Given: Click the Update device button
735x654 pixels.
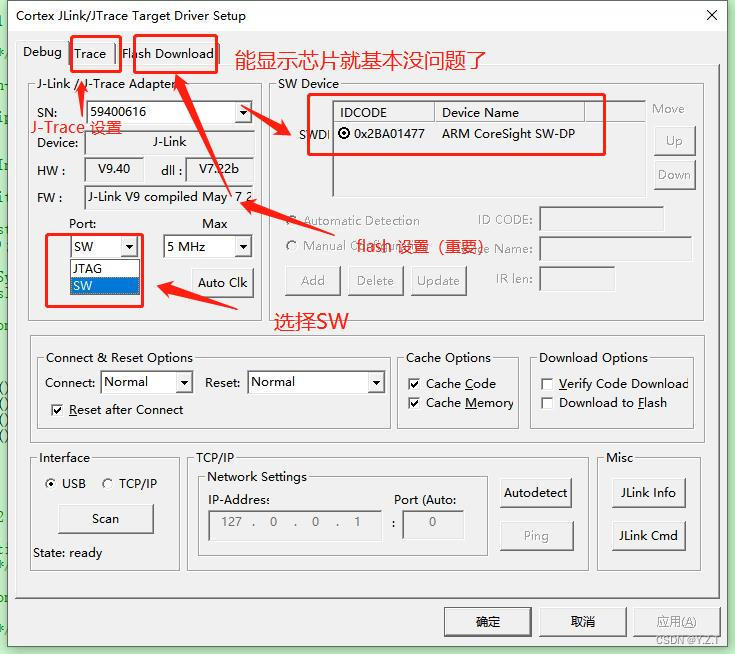Looking at the screenshot, I should click(438, 281).
